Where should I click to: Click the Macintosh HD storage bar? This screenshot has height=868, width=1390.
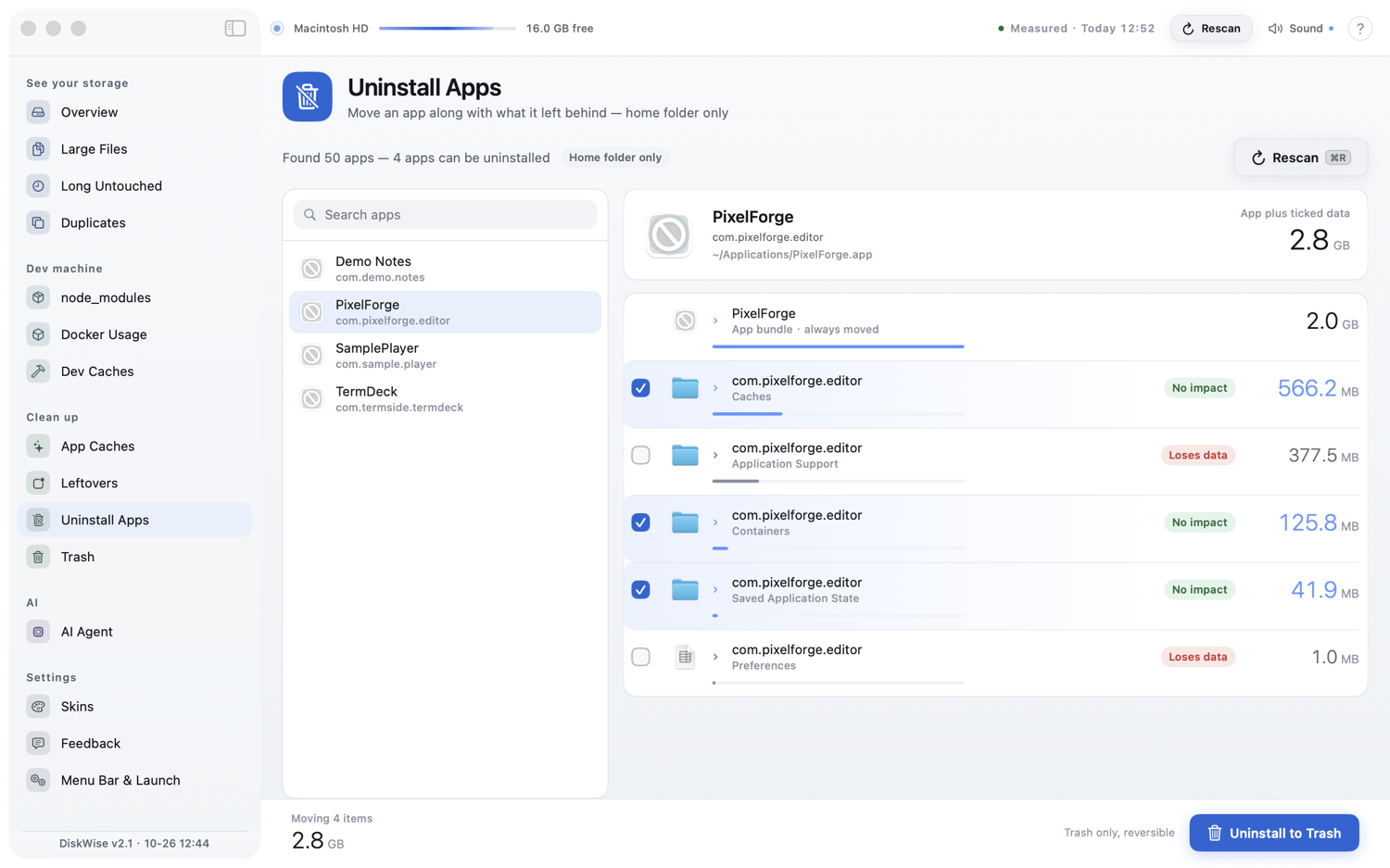447,29
